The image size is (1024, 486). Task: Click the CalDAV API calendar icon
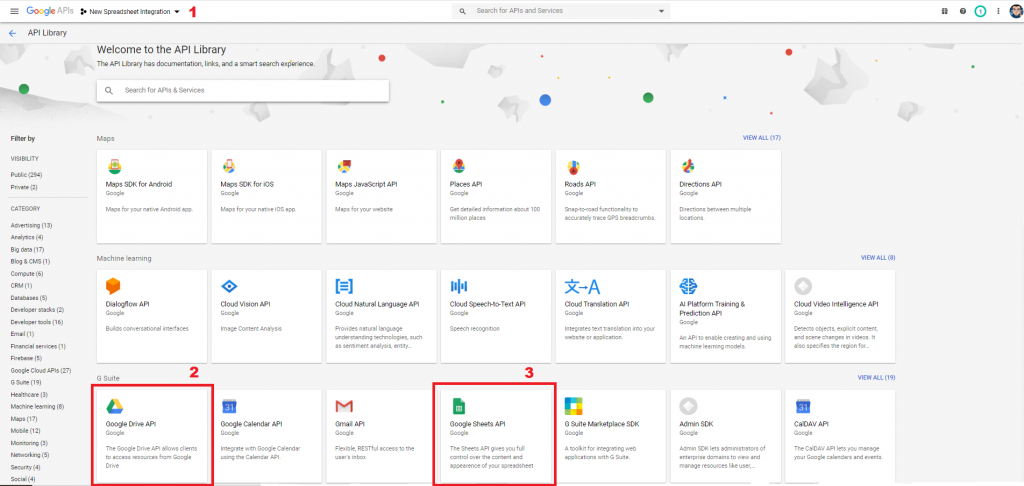(803, 406)
